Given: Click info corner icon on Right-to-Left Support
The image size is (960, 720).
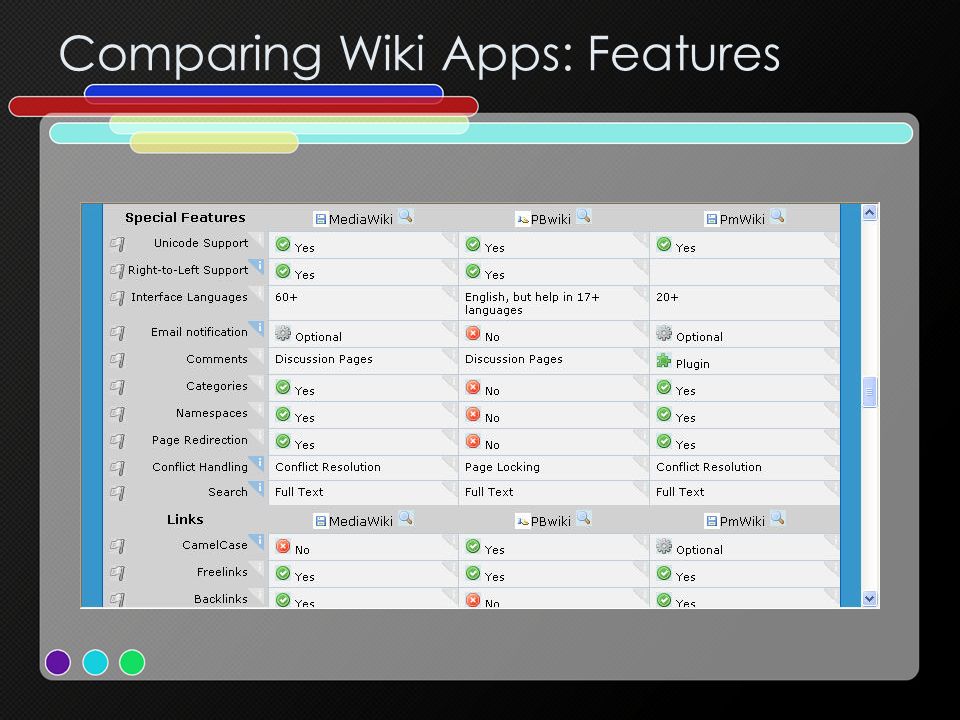Looking at the screenshot, I should (x=258, y=265).
